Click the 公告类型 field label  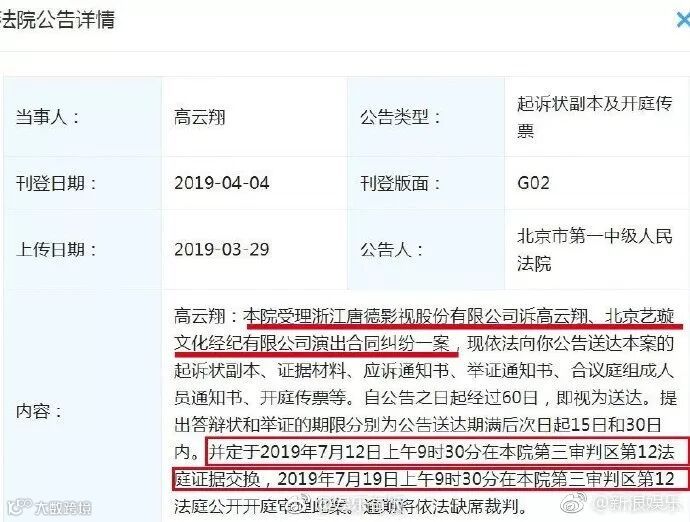(400, 118)
